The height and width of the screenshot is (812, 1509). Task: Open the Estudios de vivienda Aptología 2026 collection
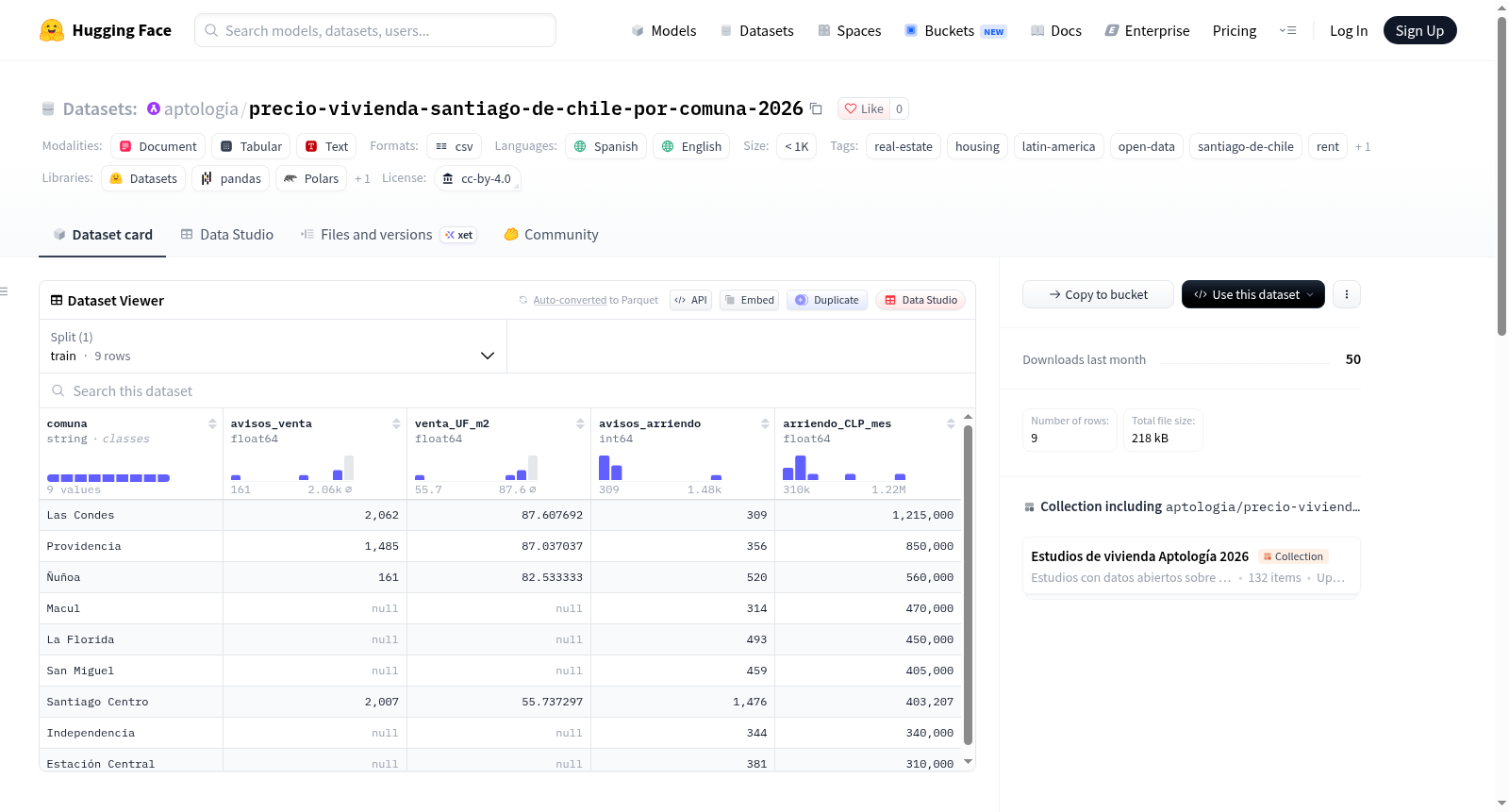tap(1191, 566)
